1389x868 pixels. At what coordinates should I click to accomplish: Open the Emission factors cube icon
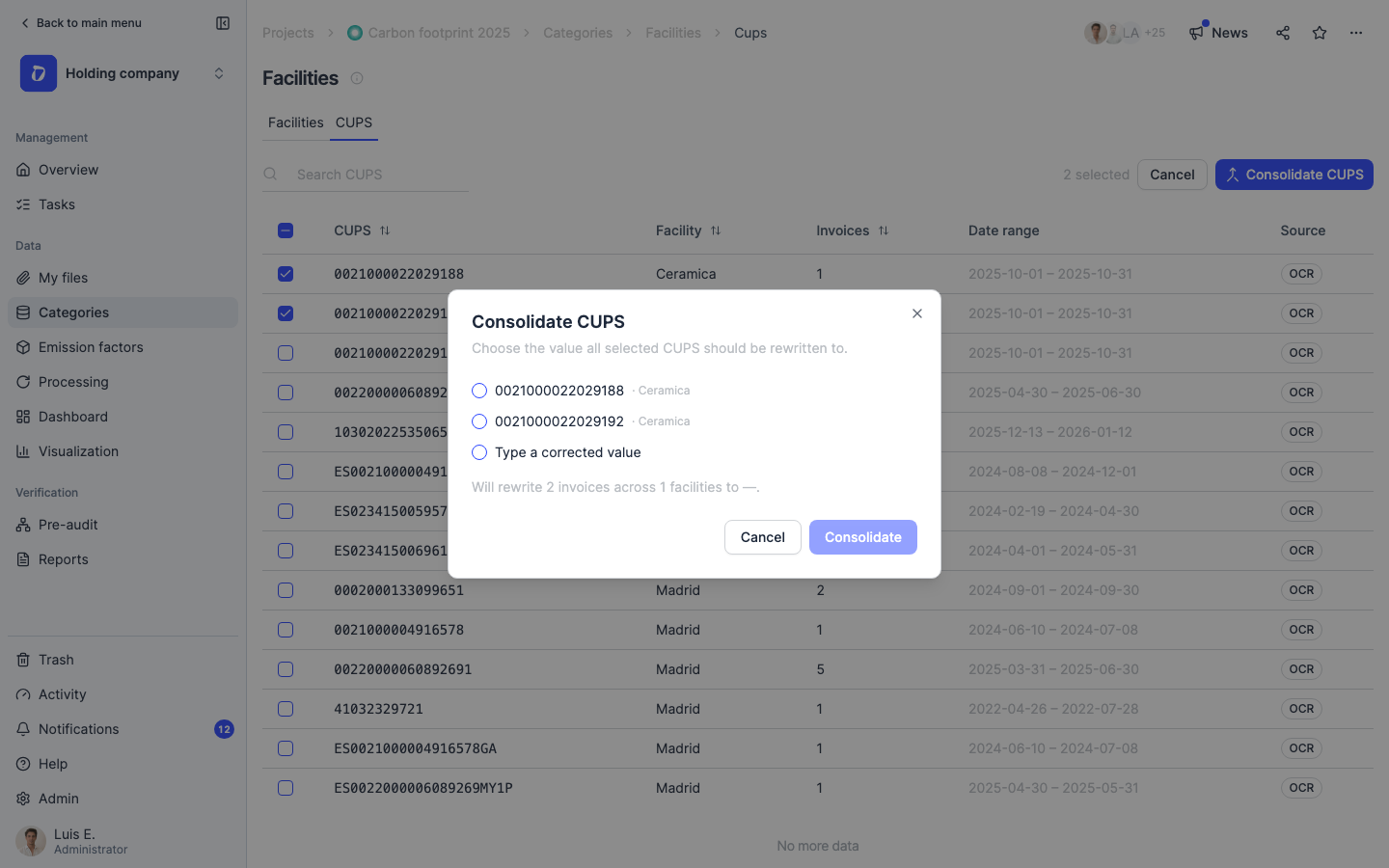pos(23,347)
